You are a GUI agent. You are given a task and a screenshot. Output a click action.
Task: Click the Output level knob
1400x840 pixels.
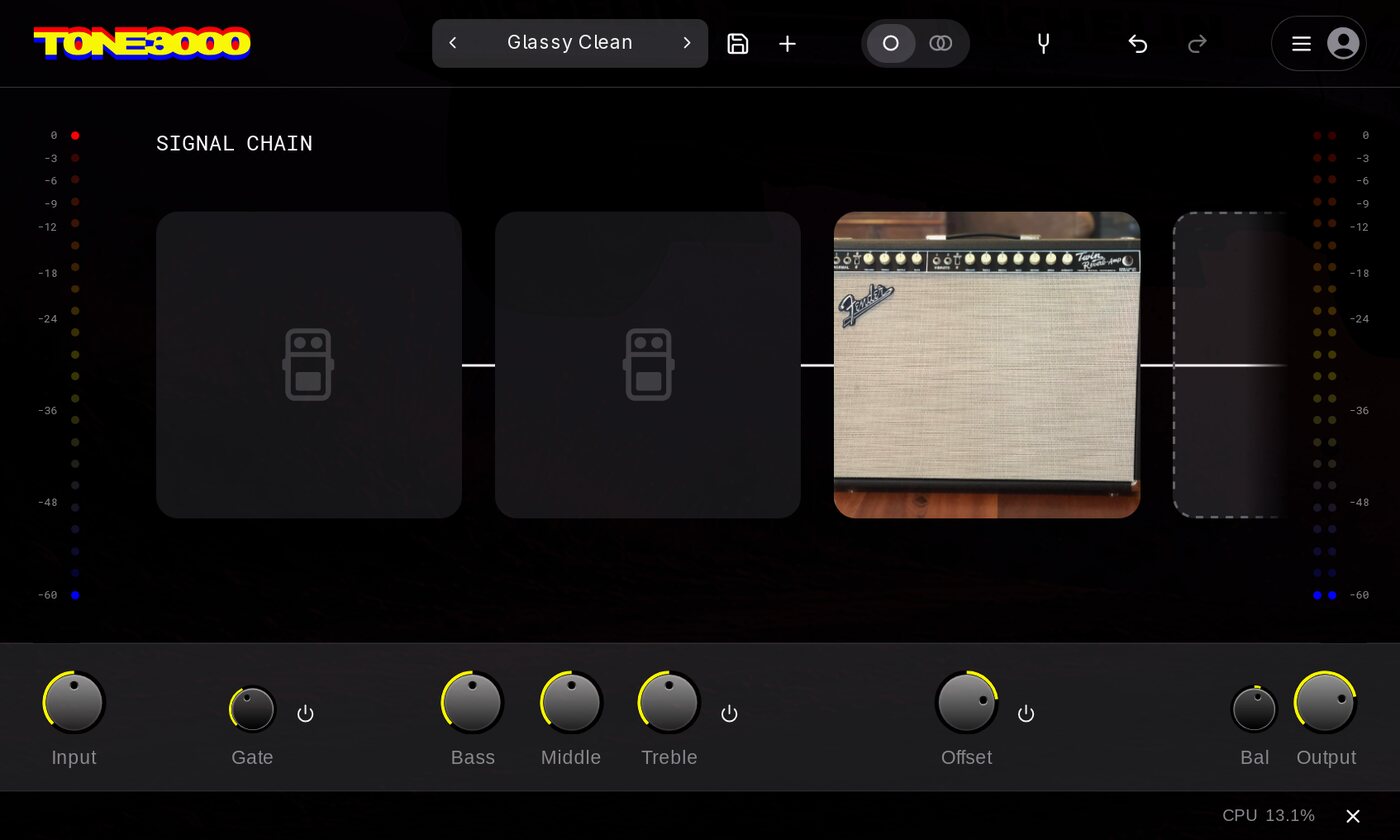(x=1326, y=702)
